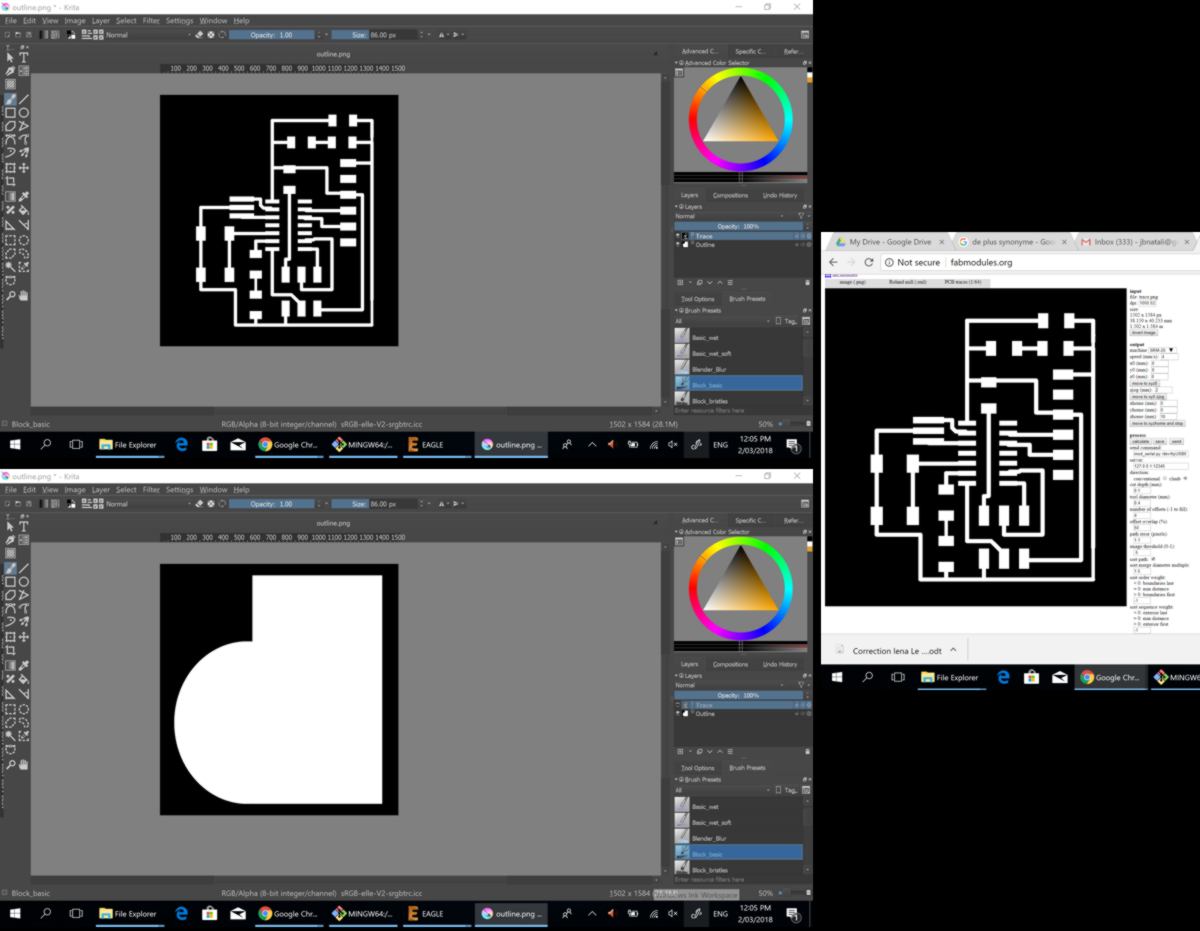Pick the Color Picker eyedropper in upper Krita window
1200x931 pixels.
point(25,196)
